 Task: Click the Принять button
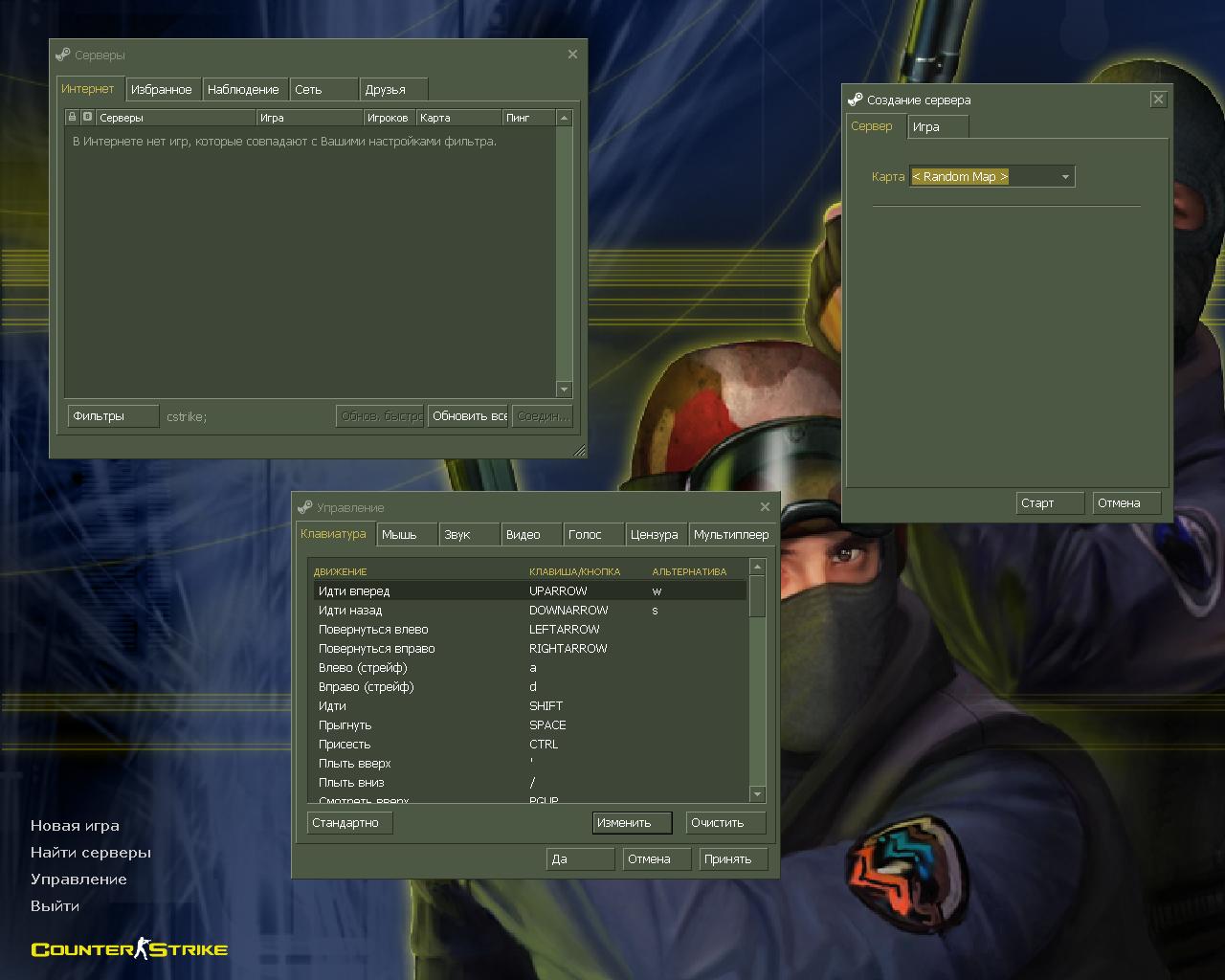click(733, 858)
